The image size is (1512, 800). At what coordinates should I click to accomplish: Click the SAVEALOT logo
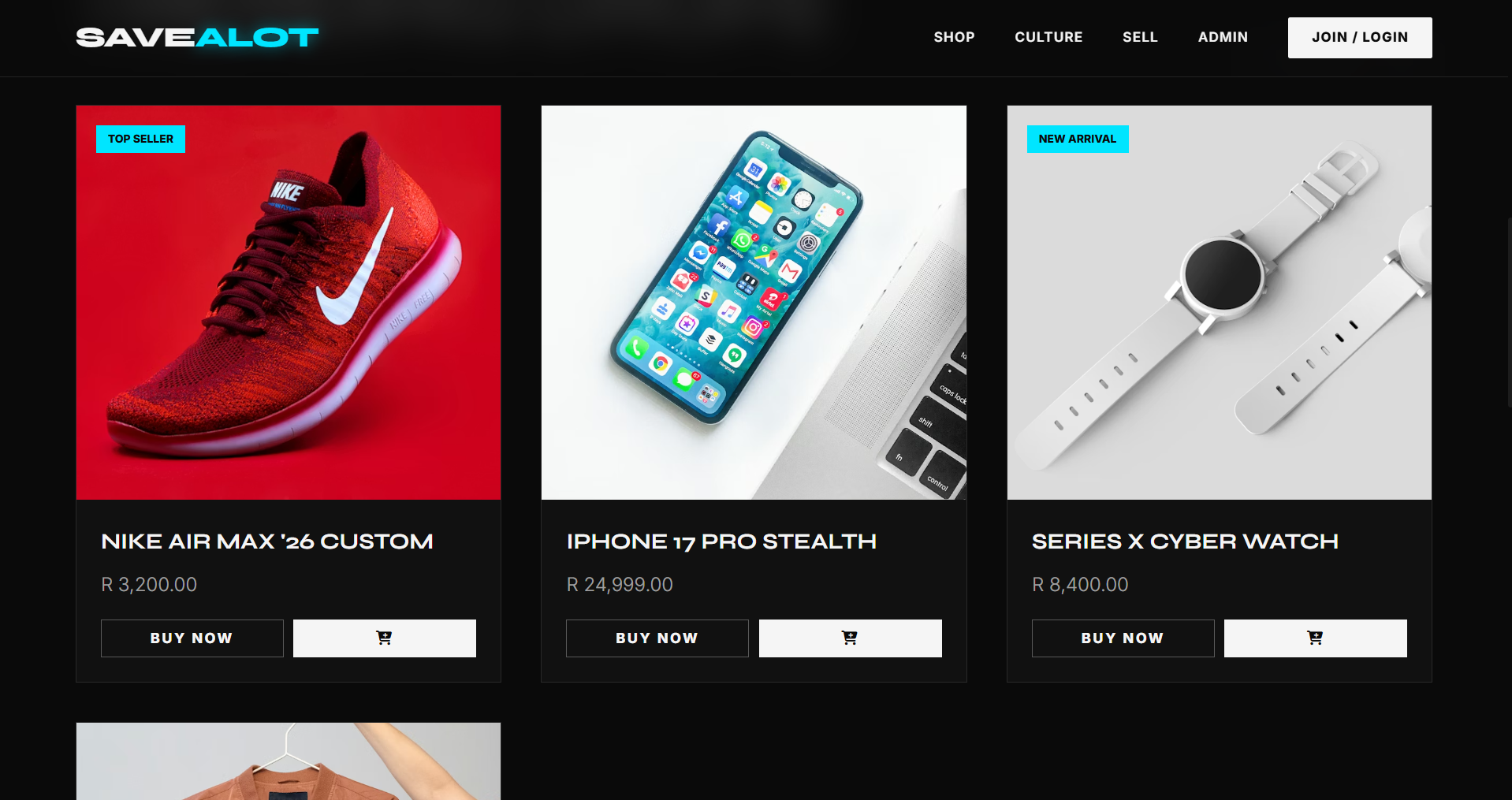[197, 37]
